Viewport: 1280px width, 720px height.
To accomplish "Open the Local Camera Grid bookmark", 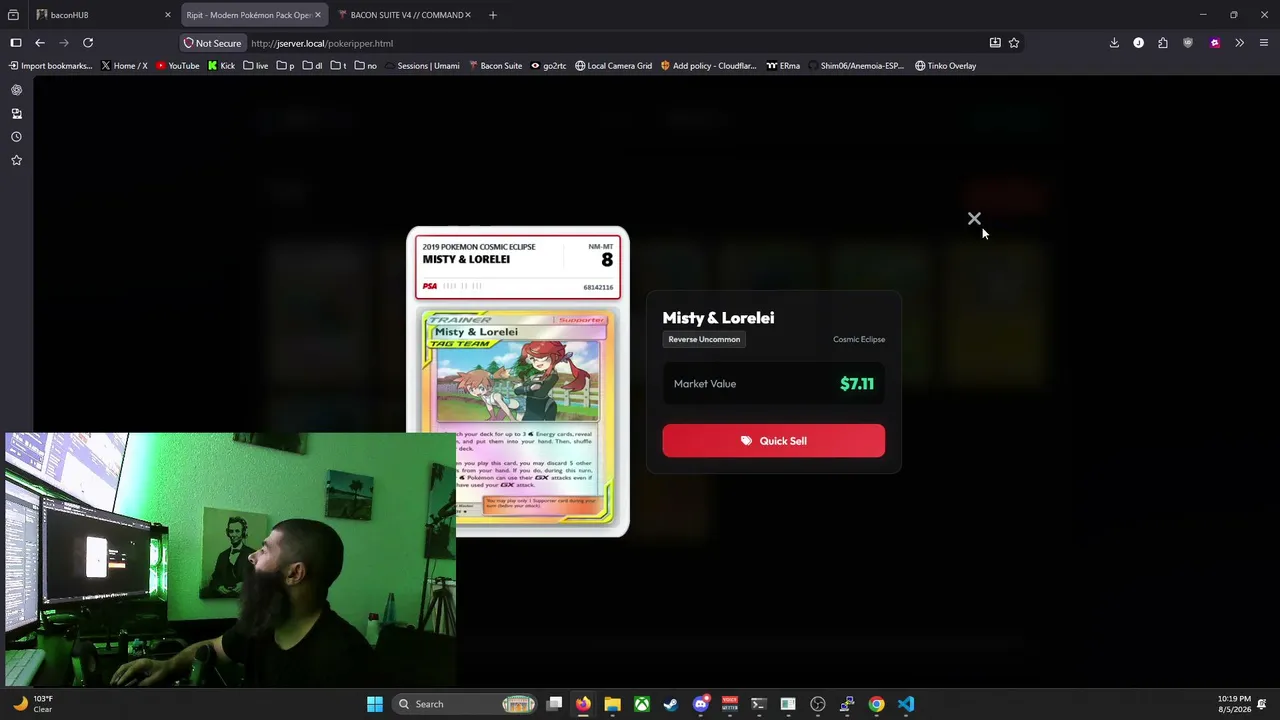I will pos(613,66).
